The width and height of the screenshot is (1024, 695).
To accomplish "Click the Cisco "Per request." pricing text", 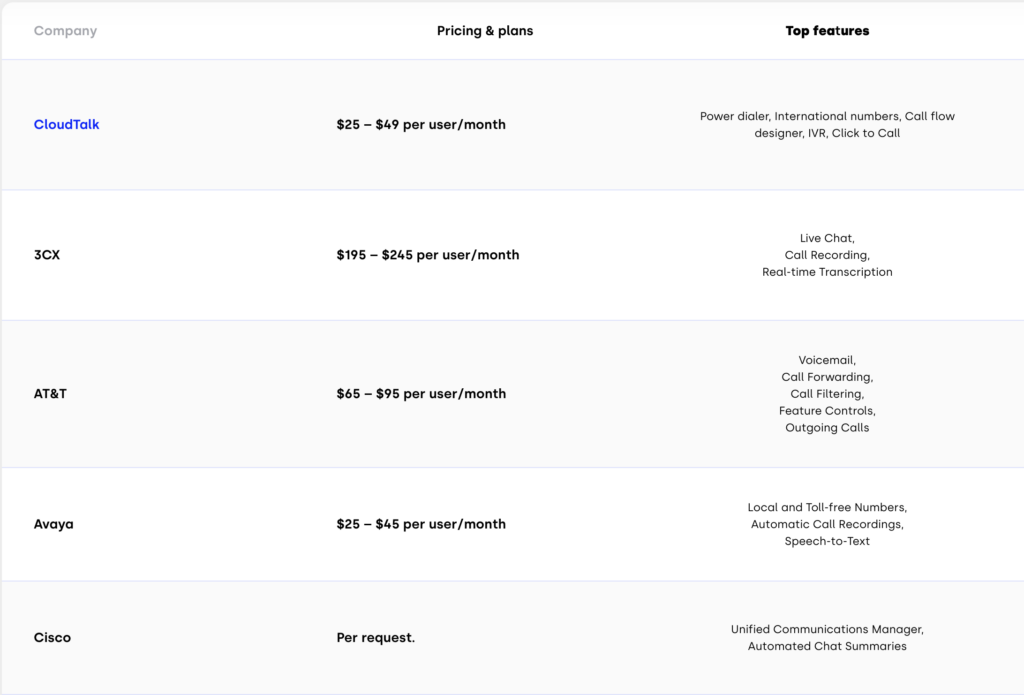I will [x=376, y=638].
